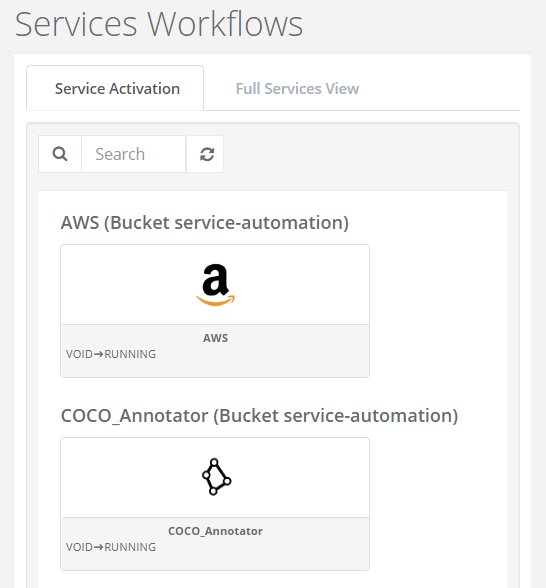
Task: Open the Full Services View tab
Action: (297, 89)
